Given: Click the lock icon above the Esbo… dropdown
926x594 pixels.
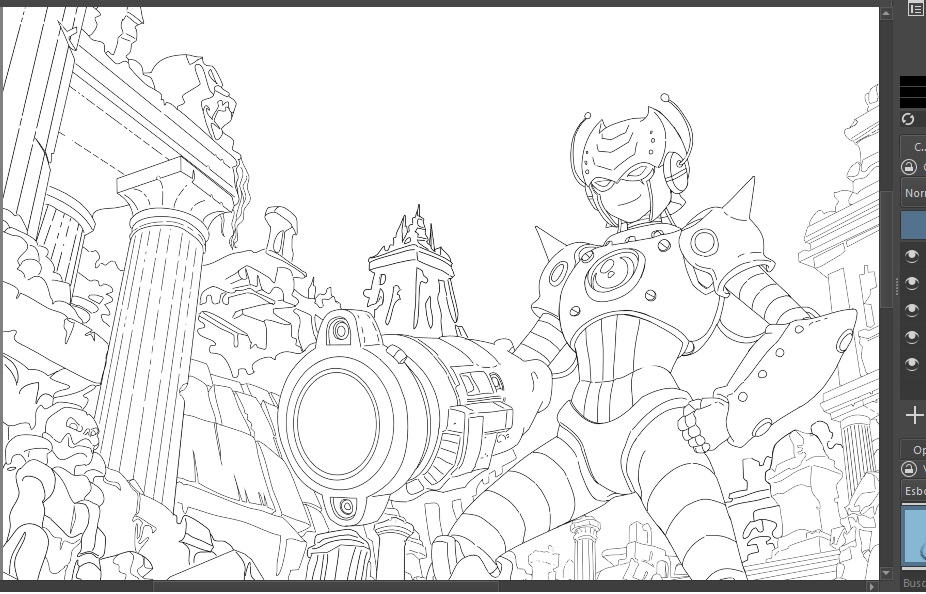Looking at the screenshot, I should pos(909,469).
